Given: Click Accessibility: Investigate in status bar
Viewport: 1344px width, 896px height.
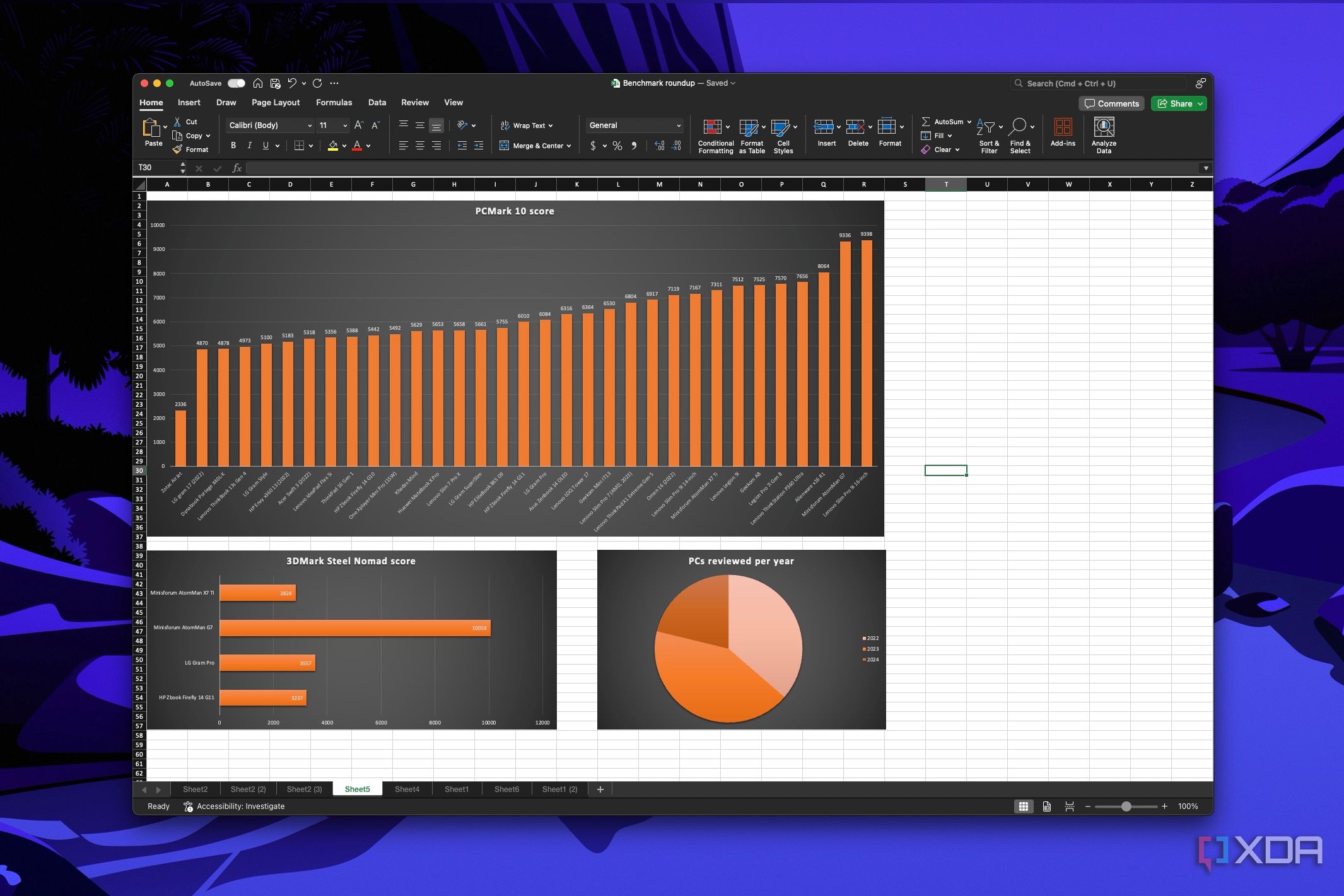Looking at the screenshot, I should tap(234, 806).
